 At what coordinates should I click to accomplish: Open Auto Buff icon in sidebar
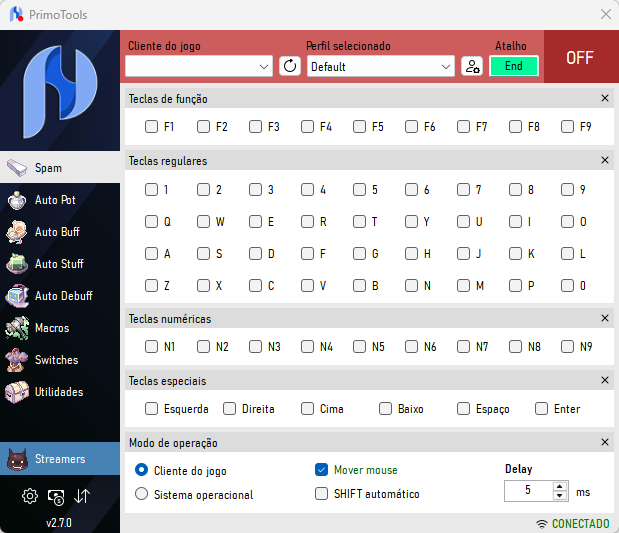[x=17, y=232]
